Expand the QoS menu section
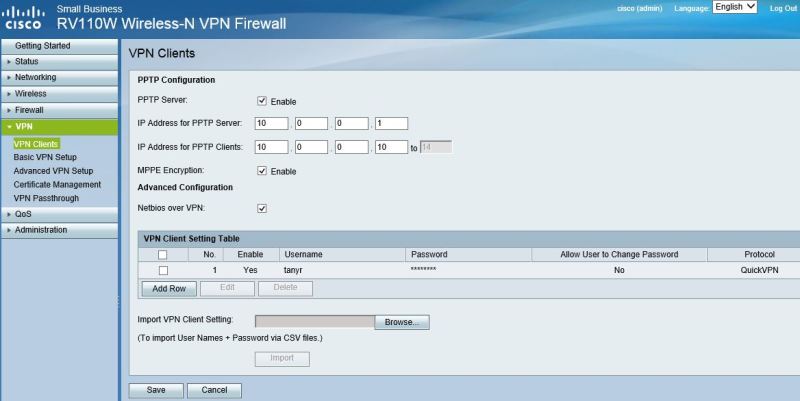800x401 pixels. [60, 214]
